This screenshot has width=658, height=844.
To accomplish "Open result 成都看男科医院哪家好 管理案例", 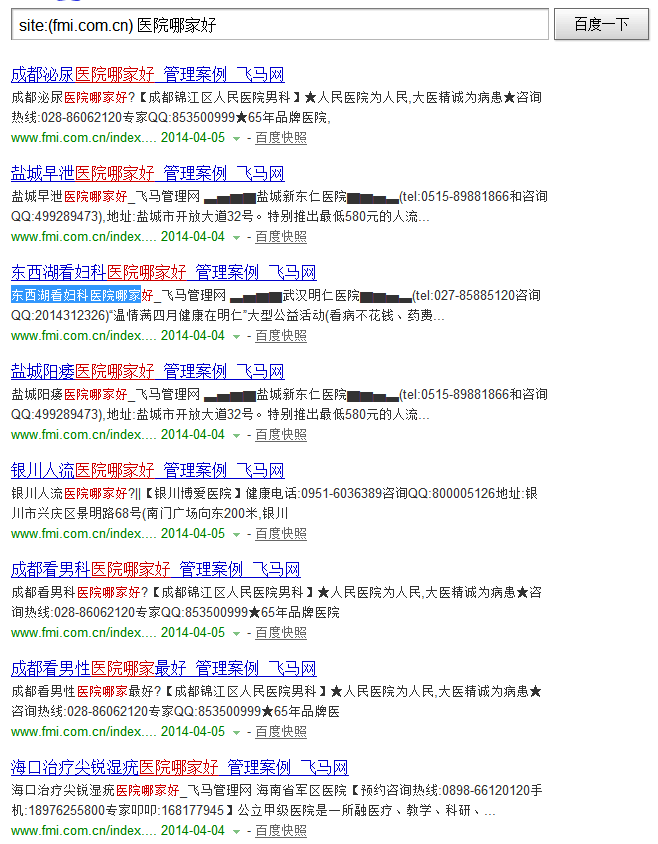I will click(x=156, y=569).
